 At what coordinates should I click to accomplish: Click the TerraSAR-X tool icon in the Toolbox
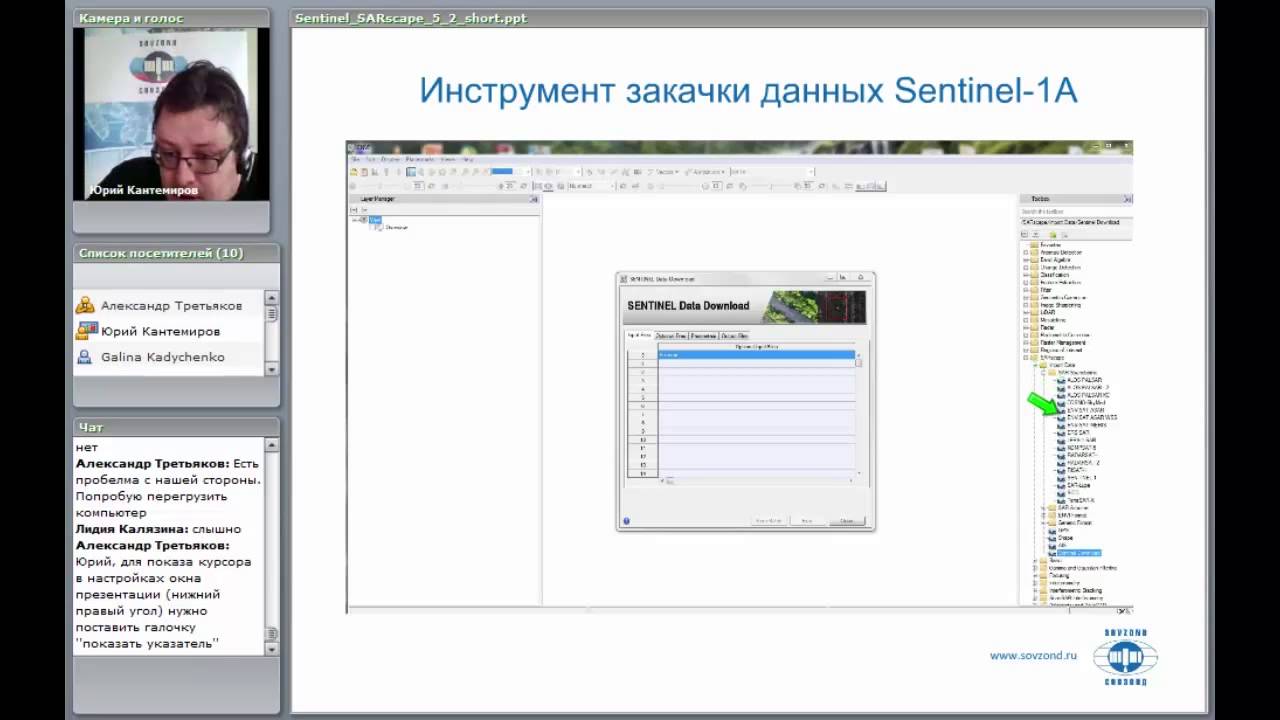pos(1061,500)
